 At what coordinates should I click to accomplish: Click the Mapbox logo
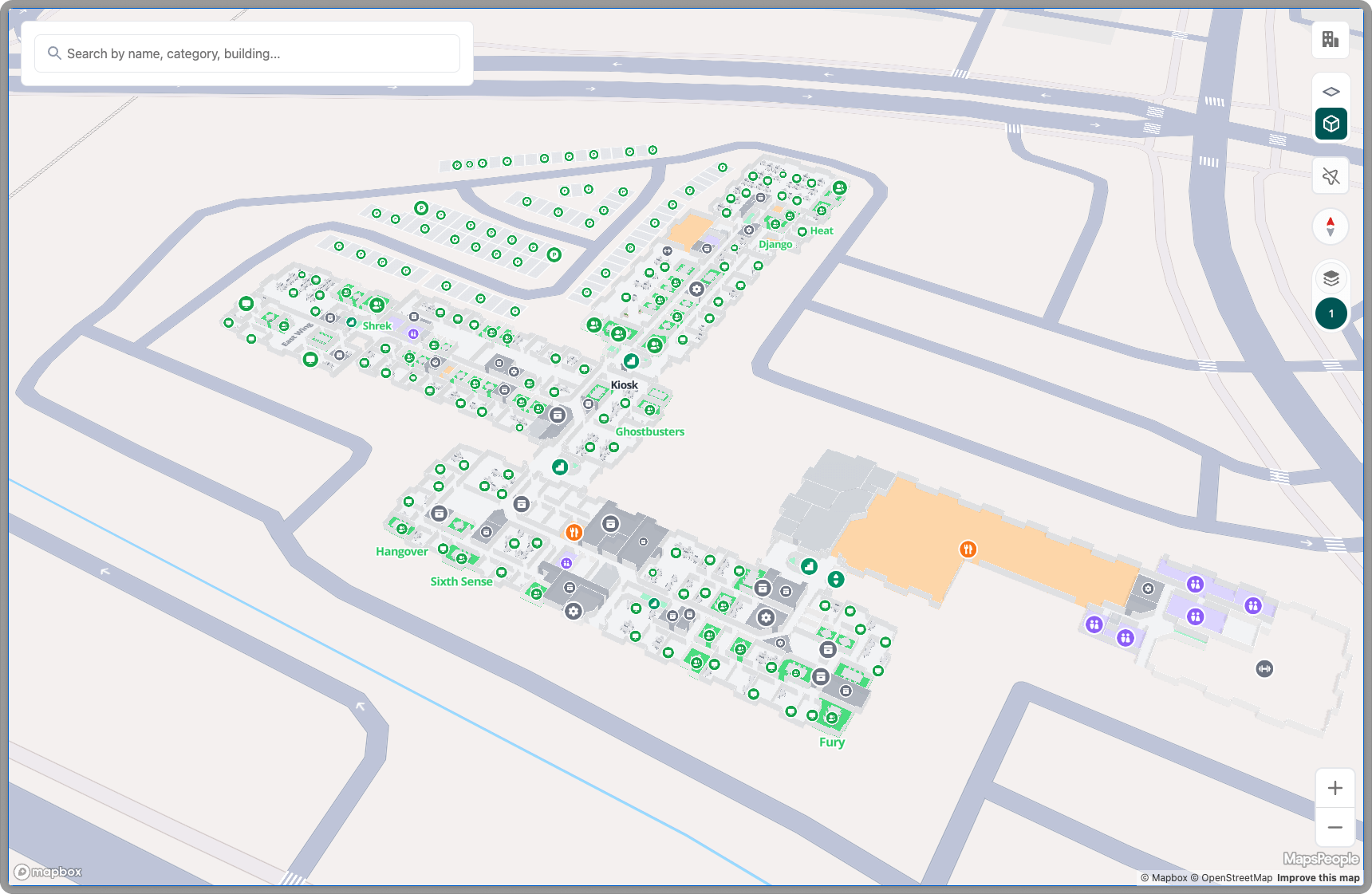tap(49, 872)
